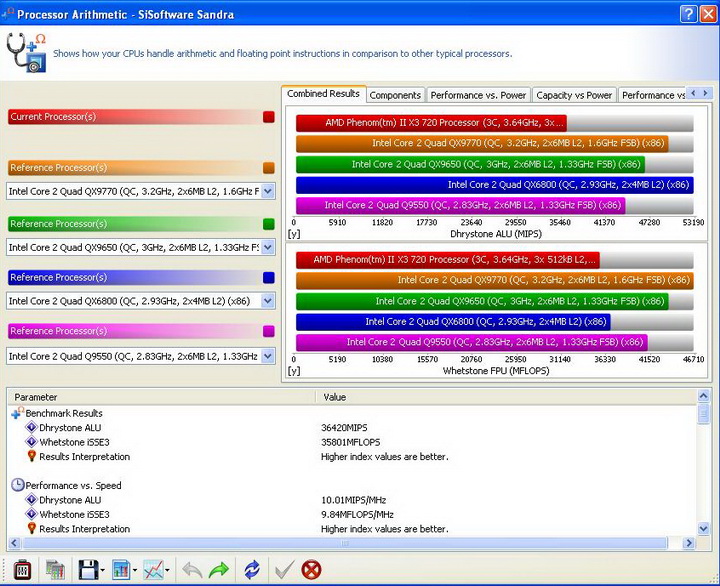Click the Parameter column header

161,397
